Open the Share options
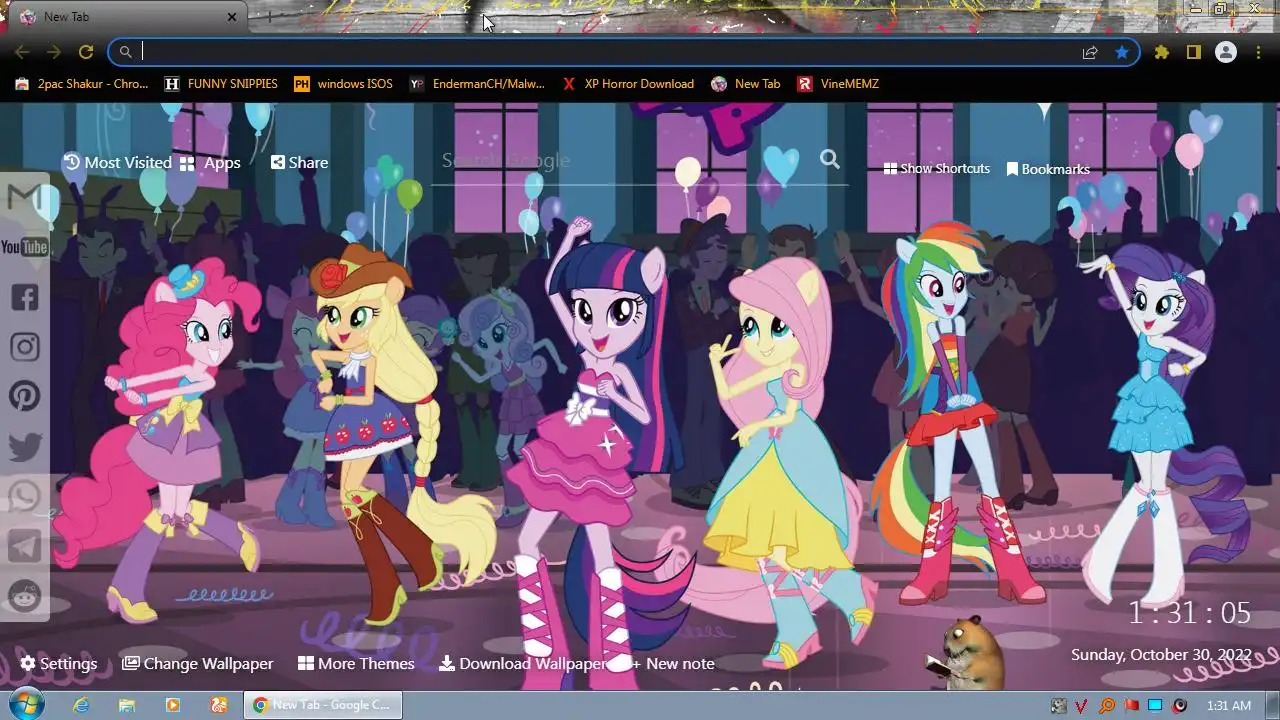Screen dimensions: 1280x720 299,162
